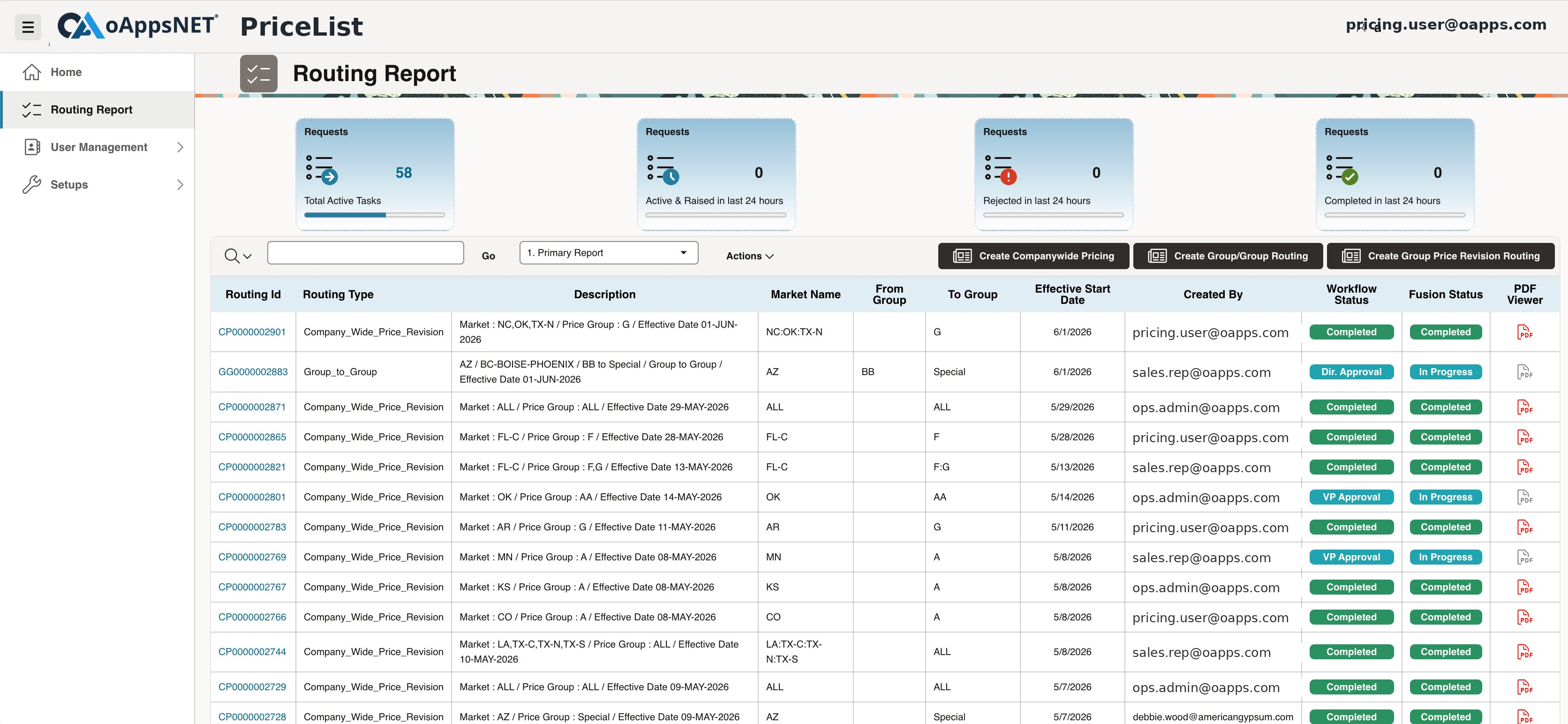Open PDF viewer for CP0000002801
The width and height of the screenshot is (1568, 724).
(x=1524, y=497)
